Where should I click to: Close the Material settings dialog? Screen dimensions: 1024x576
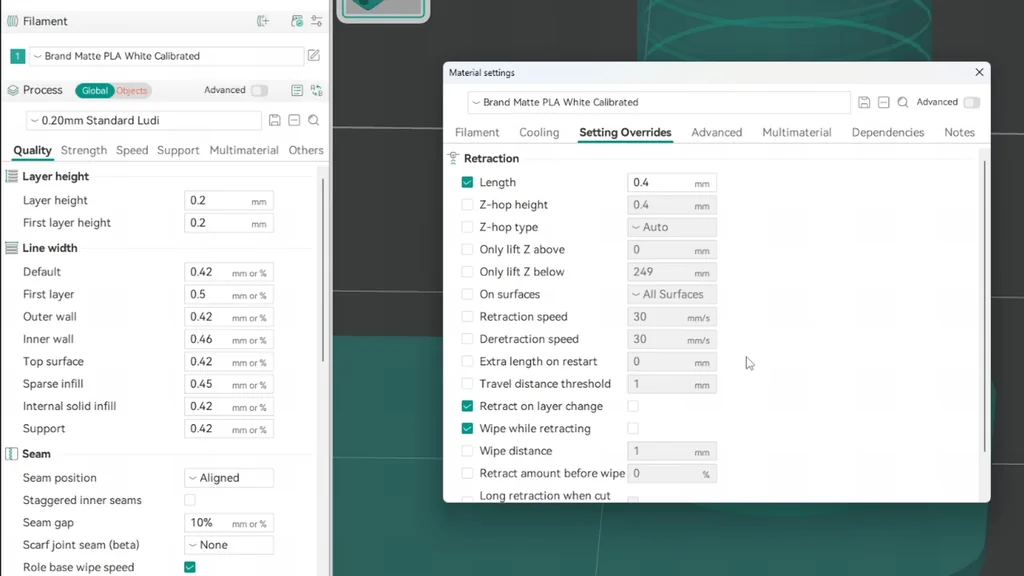[979, 72]
